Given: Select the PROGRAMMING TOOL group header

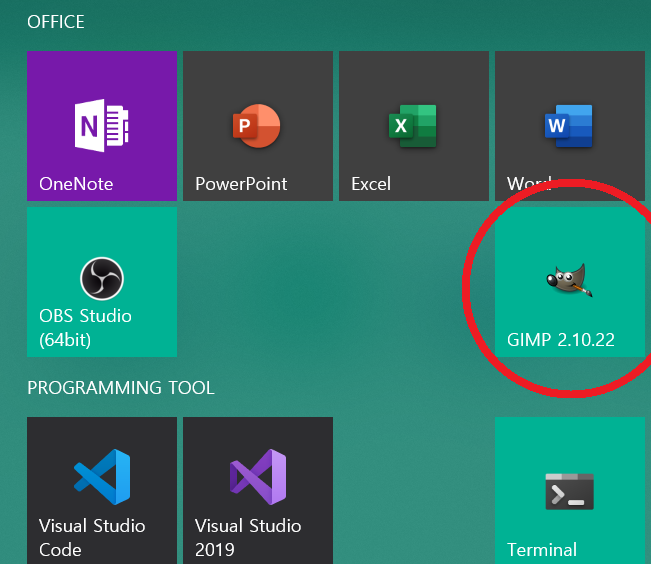Looking at the screenshot, I should tap(121, 388).
